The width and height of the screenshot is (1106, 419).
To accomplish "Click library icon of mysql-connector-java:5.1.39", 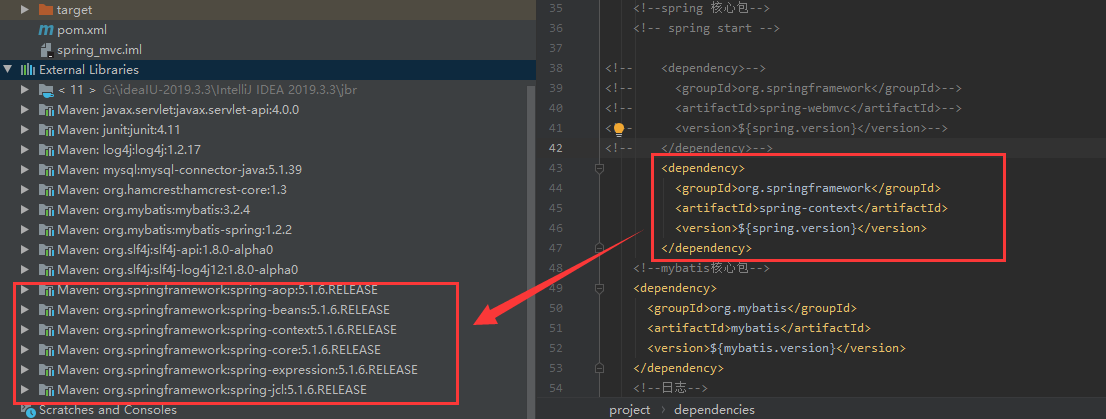I will click(46, 170).
